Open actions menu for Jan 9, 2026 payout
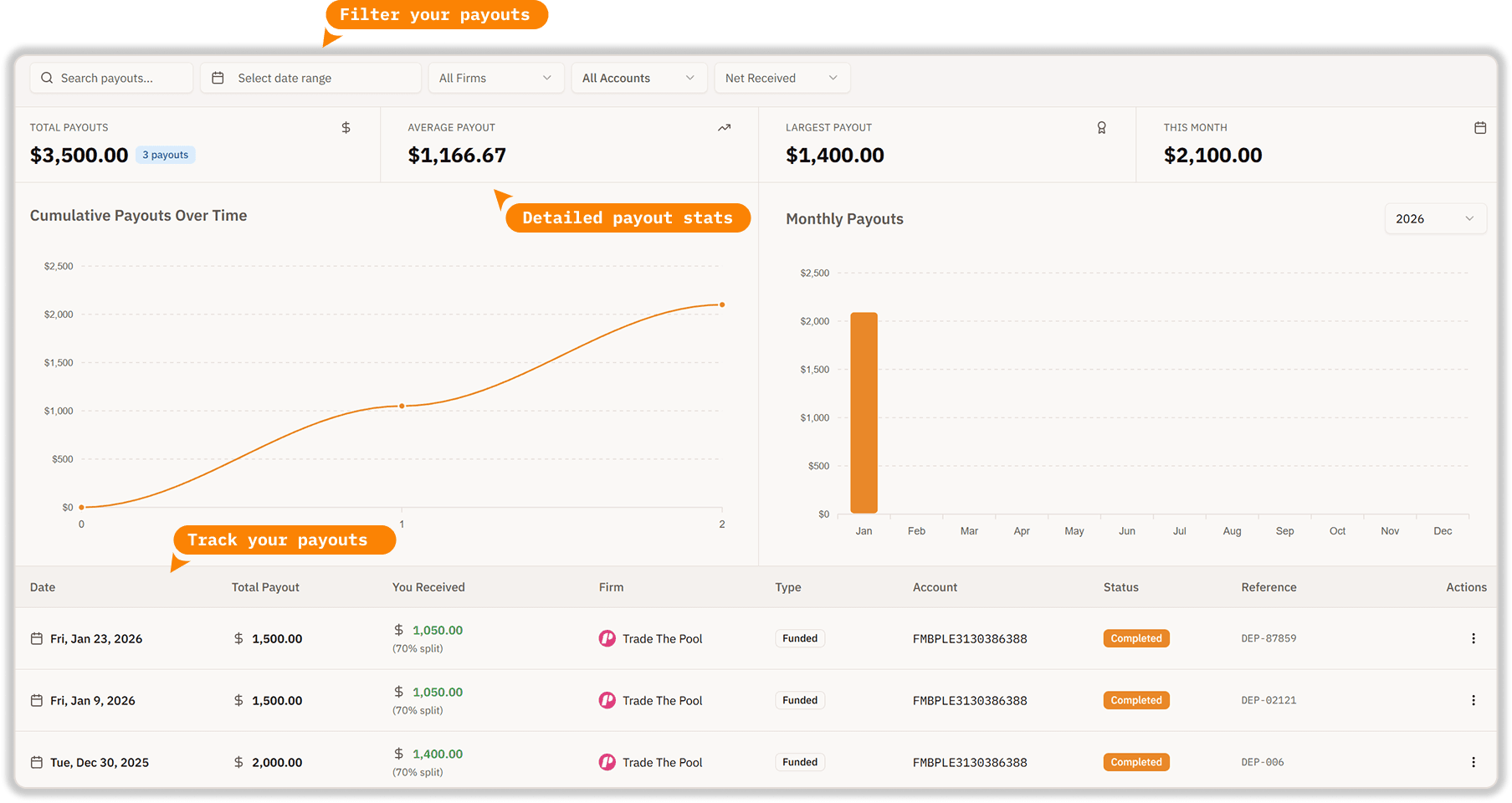This screenshot has height=803, width=1512. click(x=1473, y=700)
